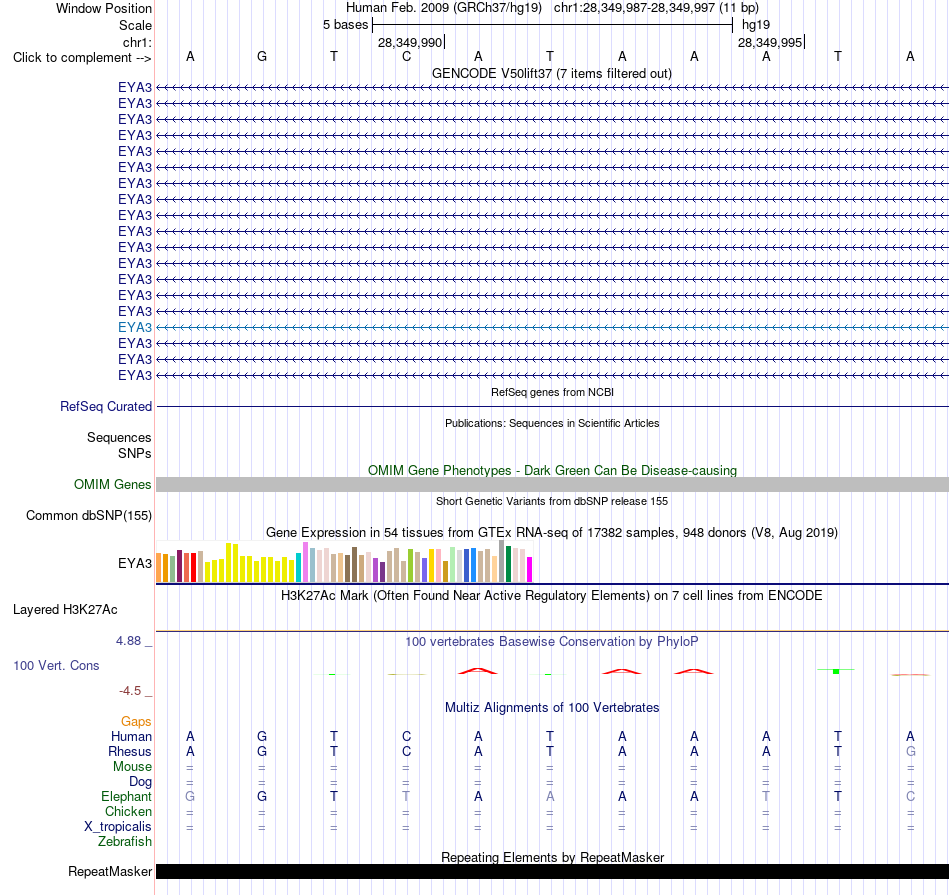Open the GTEx Gene Expression track title

(551, 533)
